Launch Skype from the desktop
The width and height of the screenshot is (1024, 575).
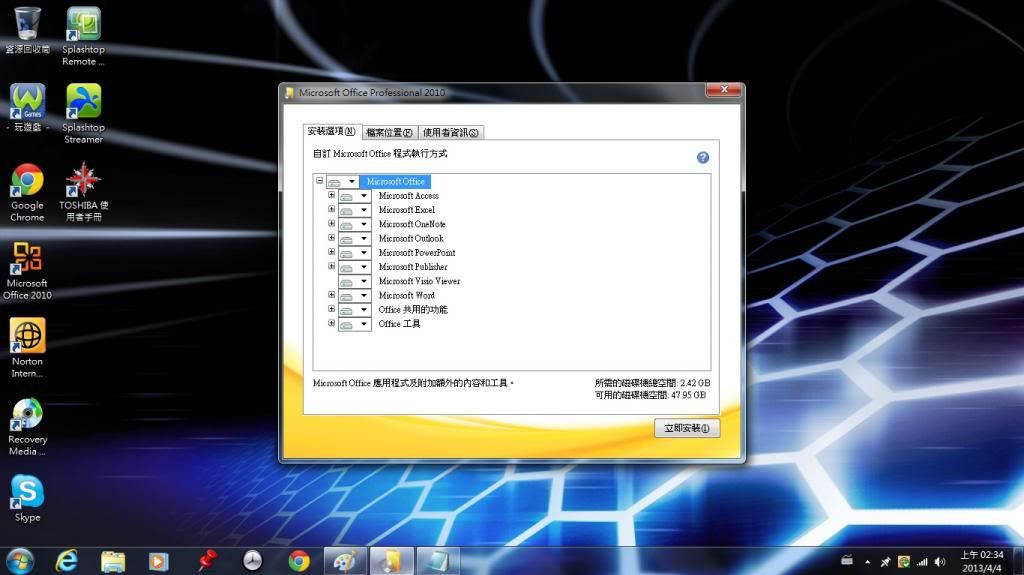click(27, 499)
